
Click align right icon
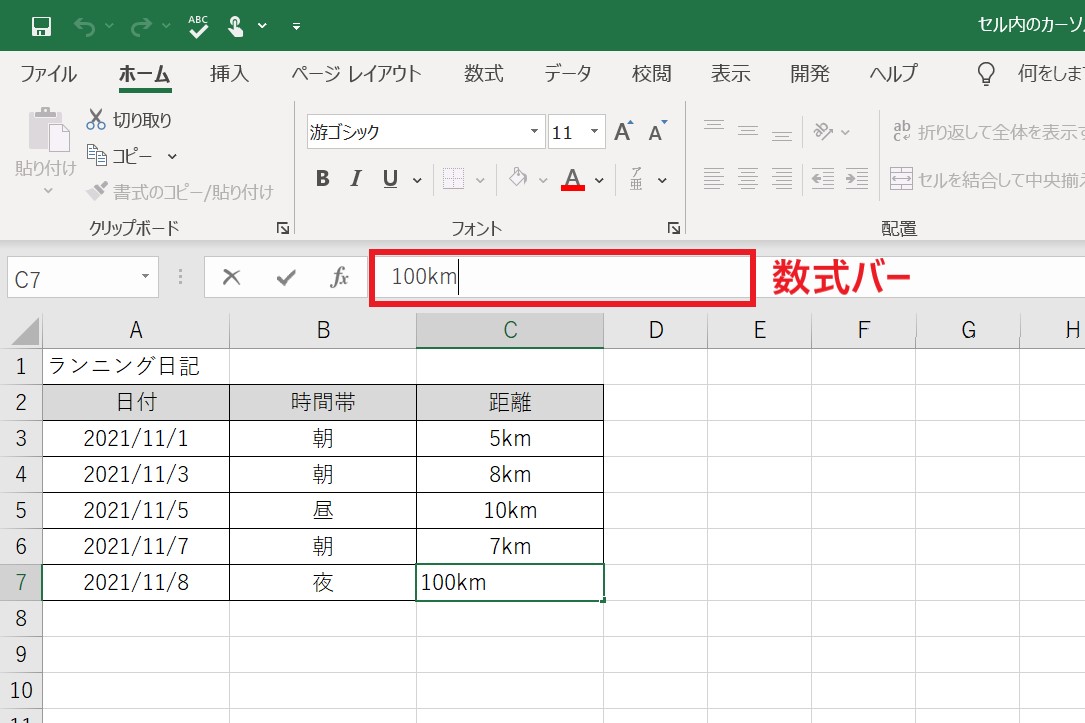pos(782,179)
